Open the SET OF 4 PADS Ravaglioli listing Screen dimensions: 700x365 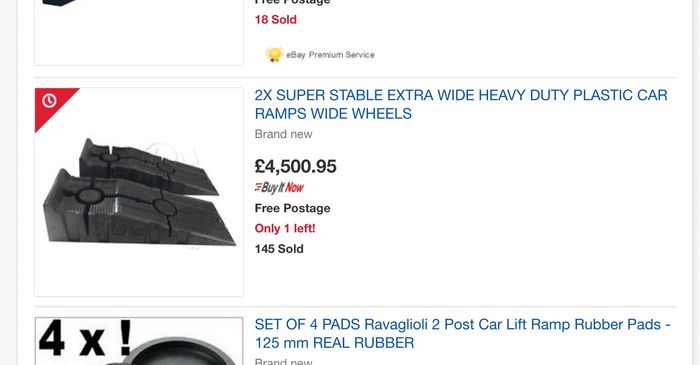462,333
